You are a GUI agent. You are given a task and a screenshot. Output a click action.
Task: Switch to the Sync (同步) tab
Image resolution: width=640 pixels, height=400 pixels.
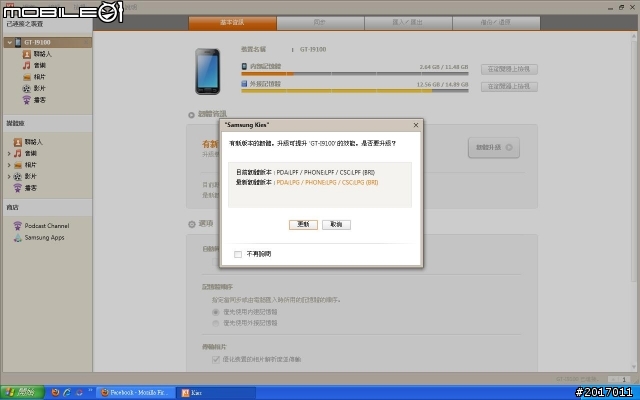320,22
